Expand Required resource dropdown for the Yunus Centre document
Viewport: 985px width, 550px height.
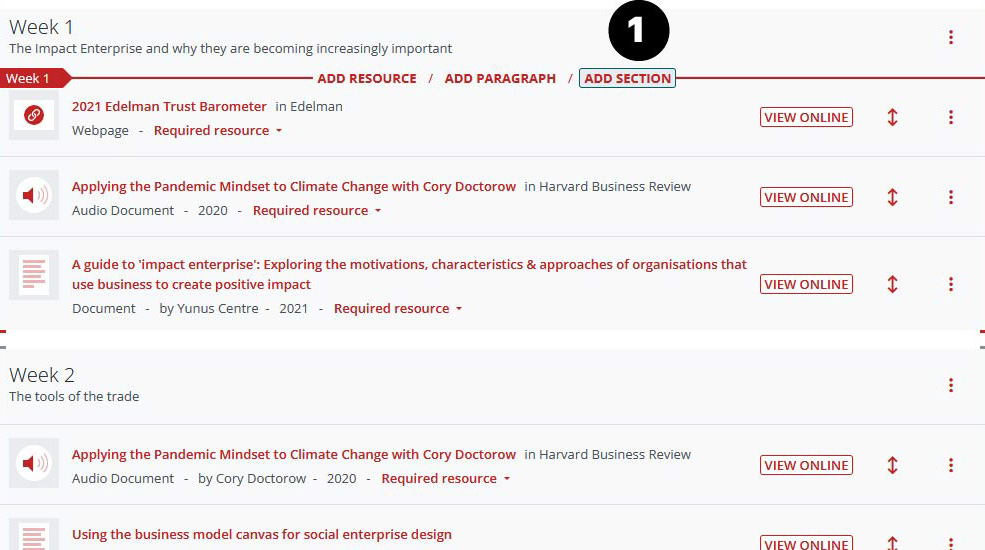(398, 309)
